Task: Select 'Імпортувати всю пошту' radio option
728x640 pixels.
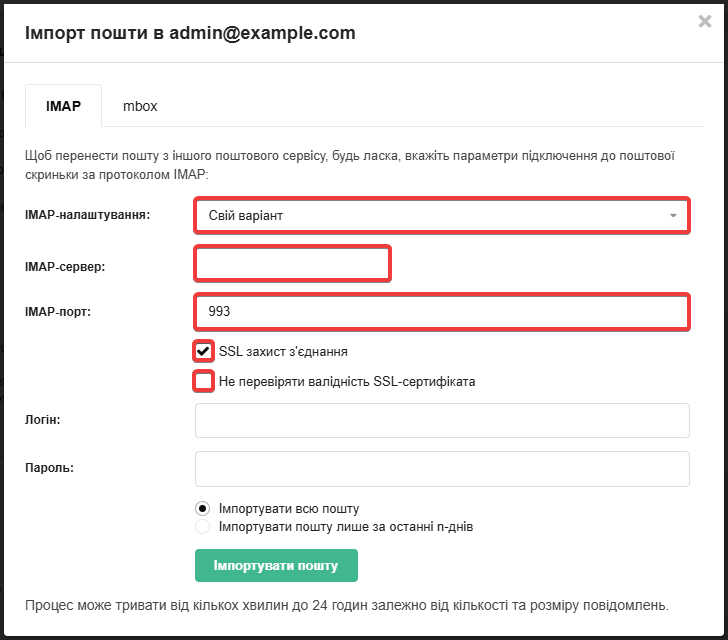Action: [203, 508]
